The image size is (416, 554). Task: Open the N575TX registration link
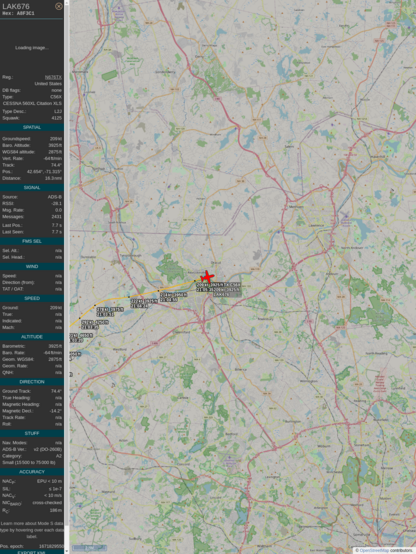pos(53,77)
